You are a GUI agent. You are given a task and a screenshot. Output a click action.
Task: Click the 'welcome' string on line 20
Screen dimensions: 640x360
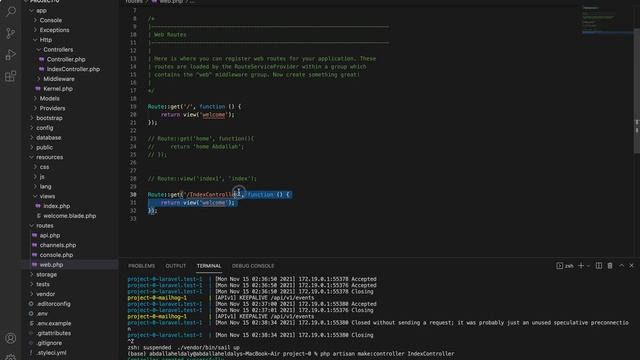213,115
